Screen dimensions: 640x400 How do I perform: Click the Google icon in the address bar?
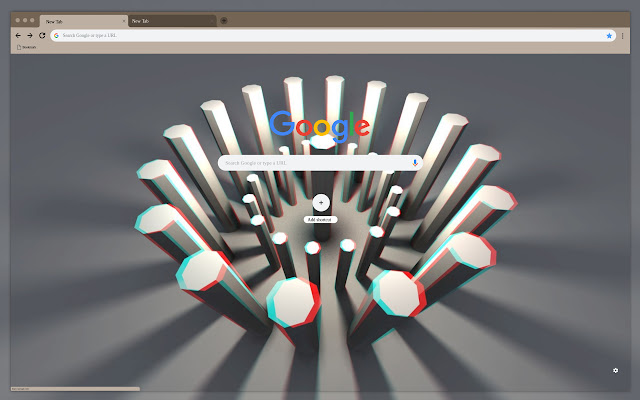(56, 36)
